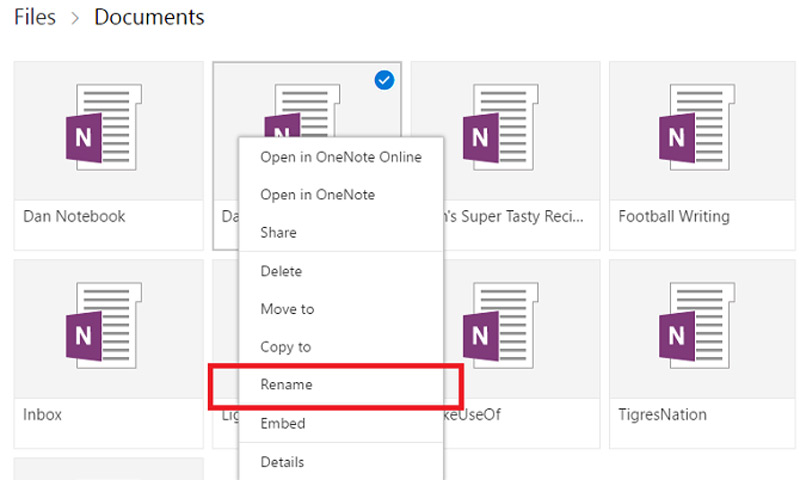Choose Embed from the context menu

coord(282,423)
